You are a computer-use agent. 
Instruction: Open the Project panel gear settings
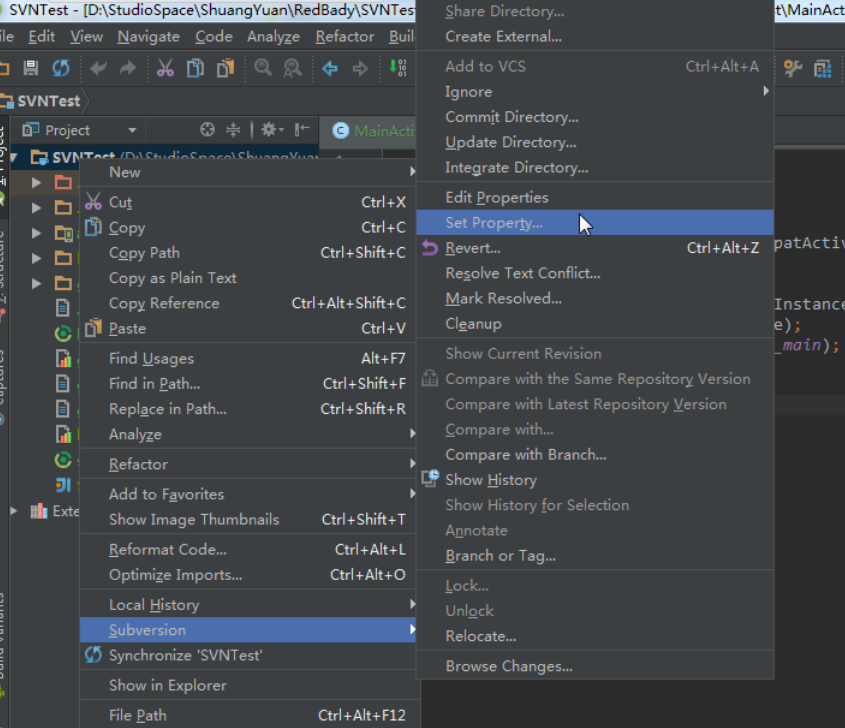272,129
